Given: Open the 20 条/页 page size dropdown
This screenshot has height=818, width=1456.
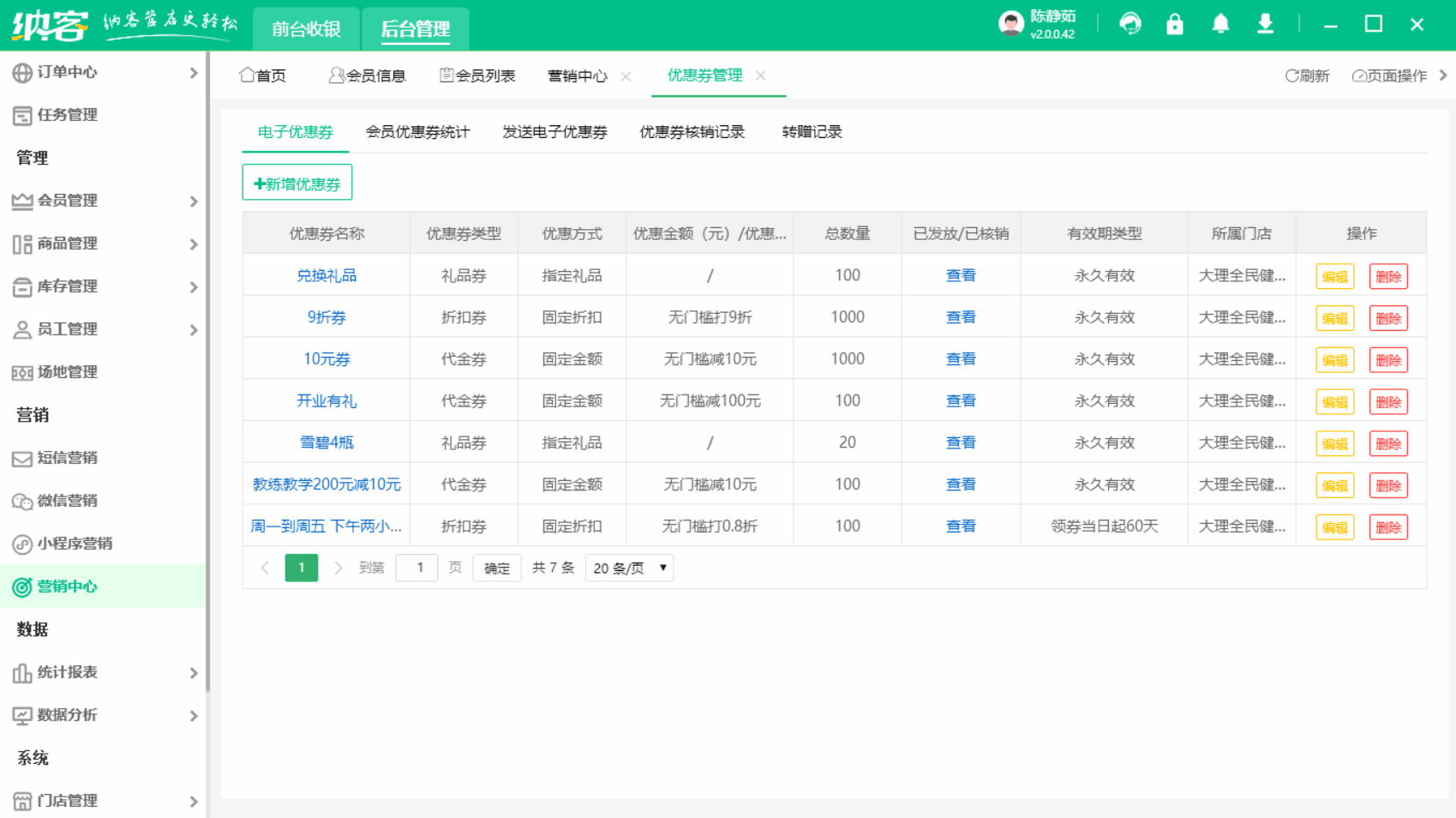Looking at the screenshot, I should click(628, 567).
